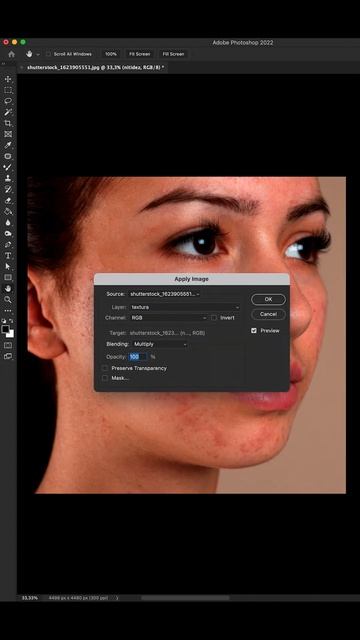Open the Edit Toolbar three-dots menu
Image resolution: width=360 pixels, height=640 pixels.
pyautogui.click(x=8, y=311)
